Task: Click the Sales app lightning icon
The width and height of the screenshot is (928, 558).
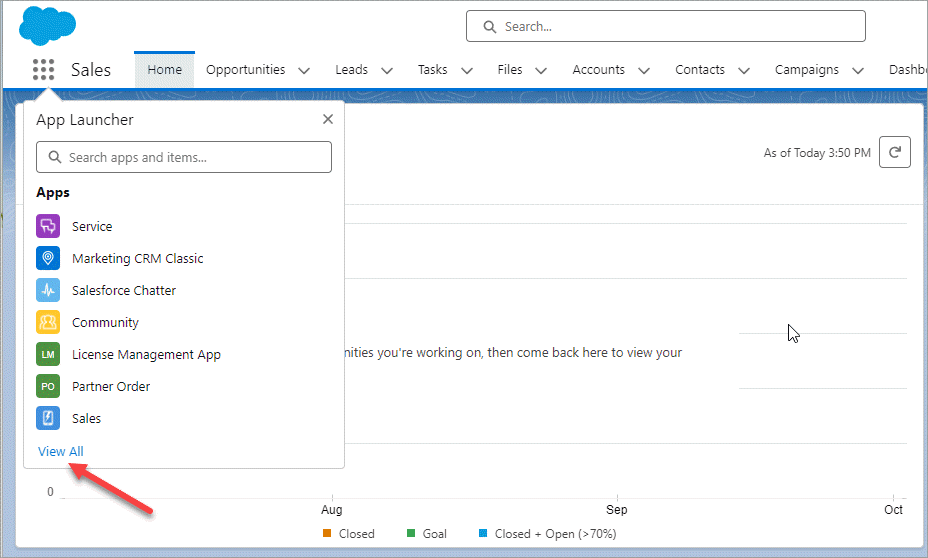Action: 48,418
